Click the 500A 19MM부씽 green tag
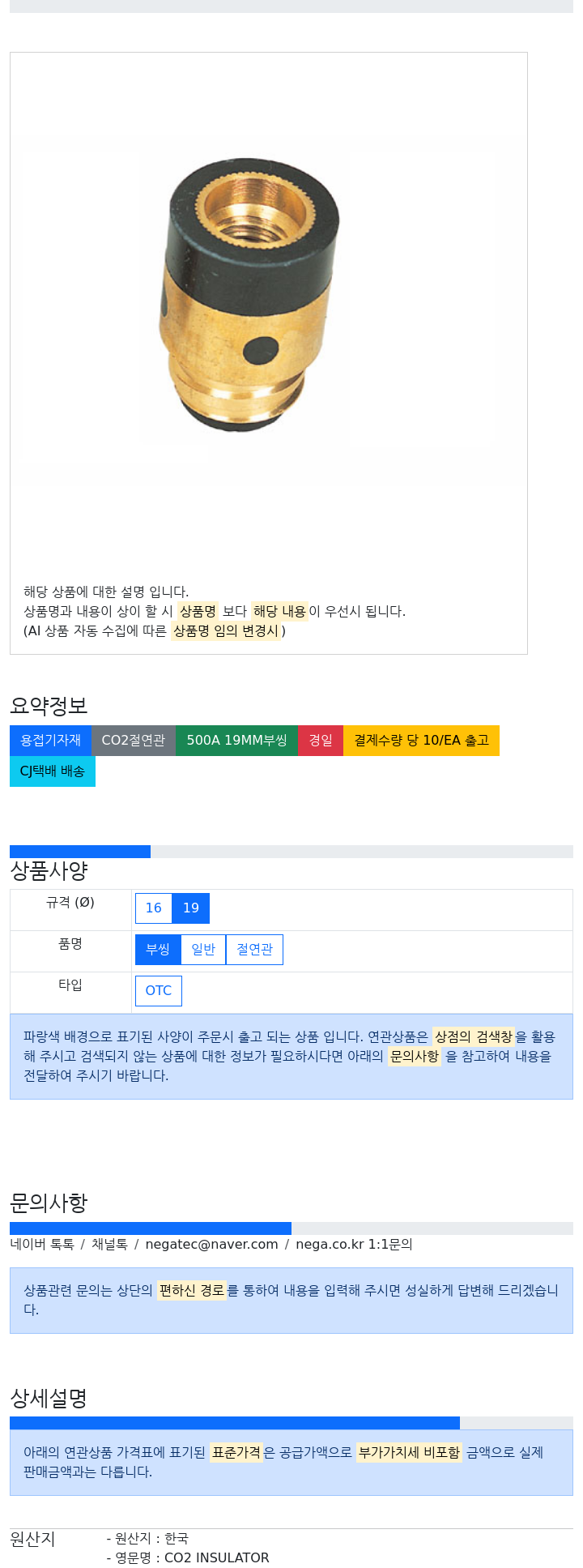 tap(236, 741)
